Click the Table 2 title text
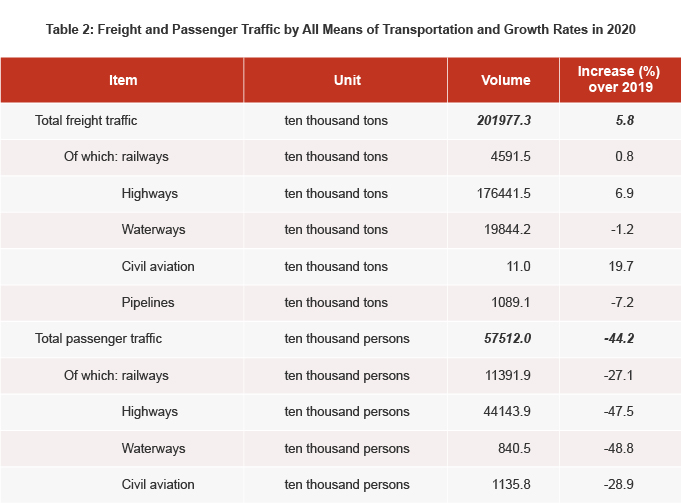The height and width of the screenshot is (504, 681). (340, 29)
